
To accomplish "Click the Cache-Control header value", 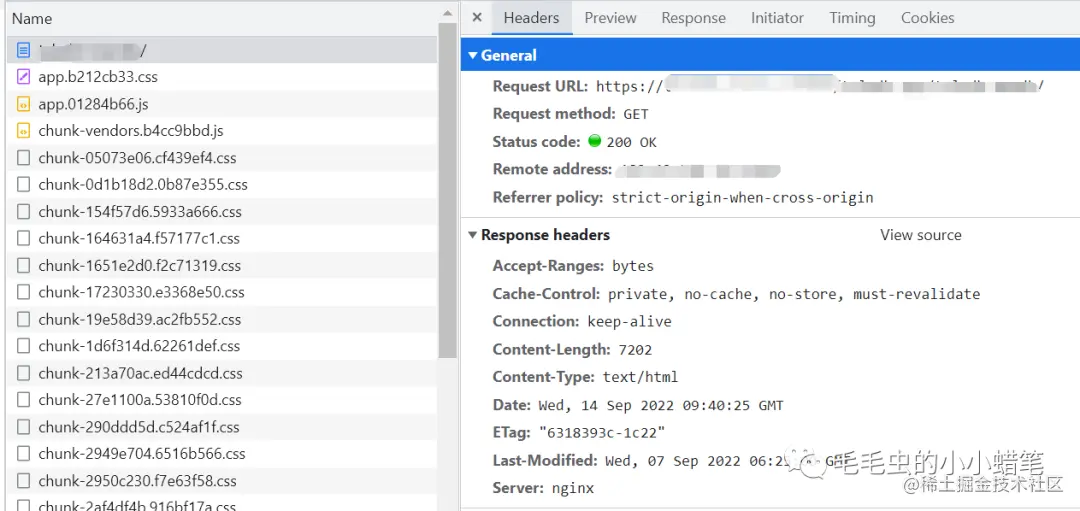I will pyautogui.click(x=793, y=294).
